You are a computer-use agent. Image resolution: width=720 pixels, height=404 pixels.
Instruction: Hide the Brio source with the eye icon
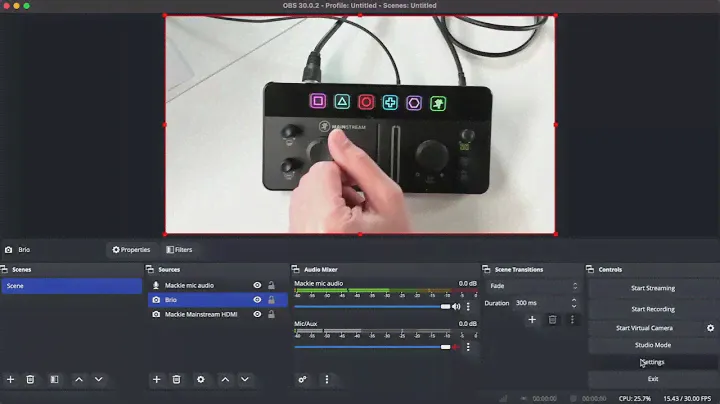tap(257, 300)
